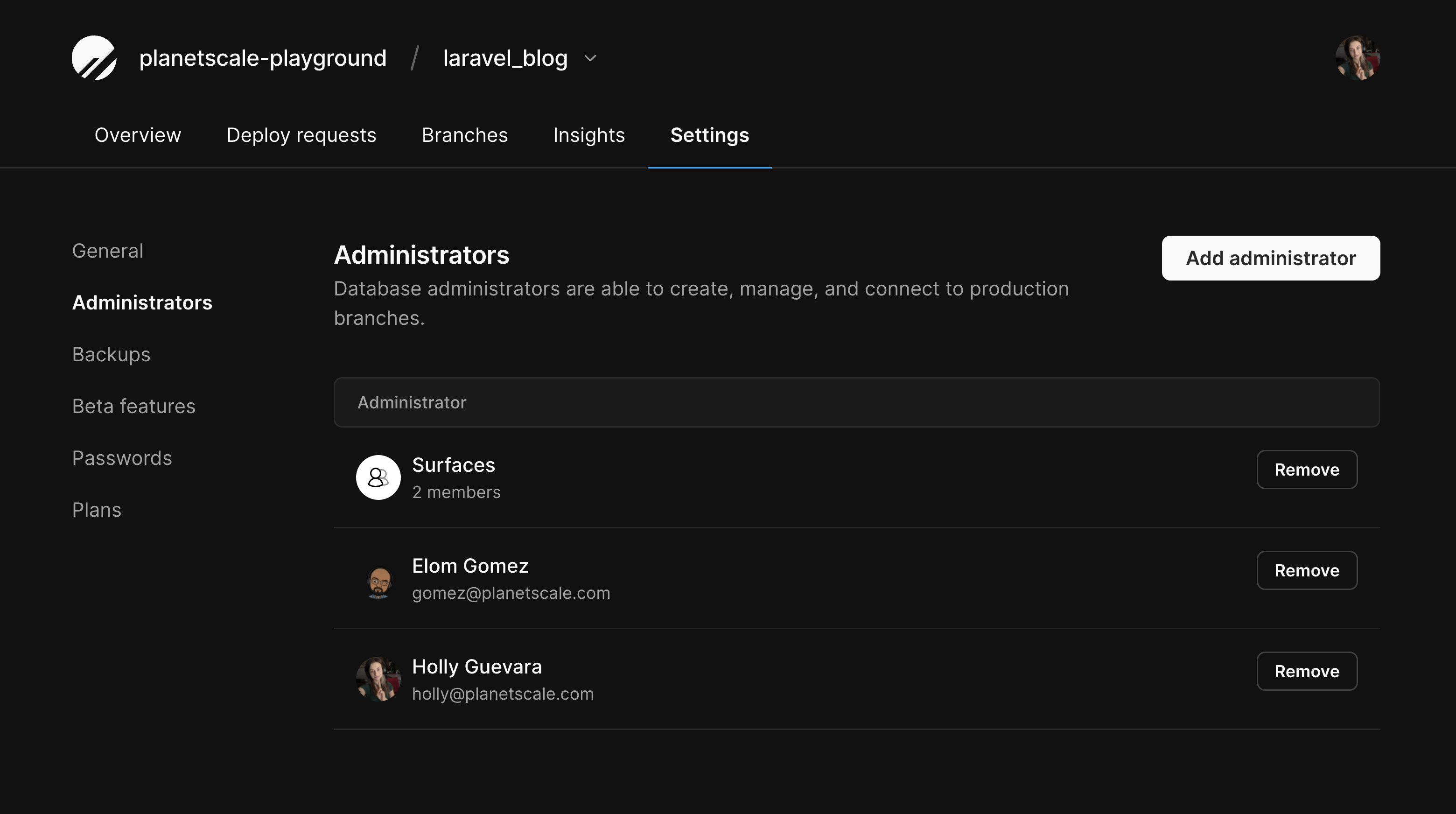
Task: Click the Surfaces team group icon
Action: pos(378,477)
